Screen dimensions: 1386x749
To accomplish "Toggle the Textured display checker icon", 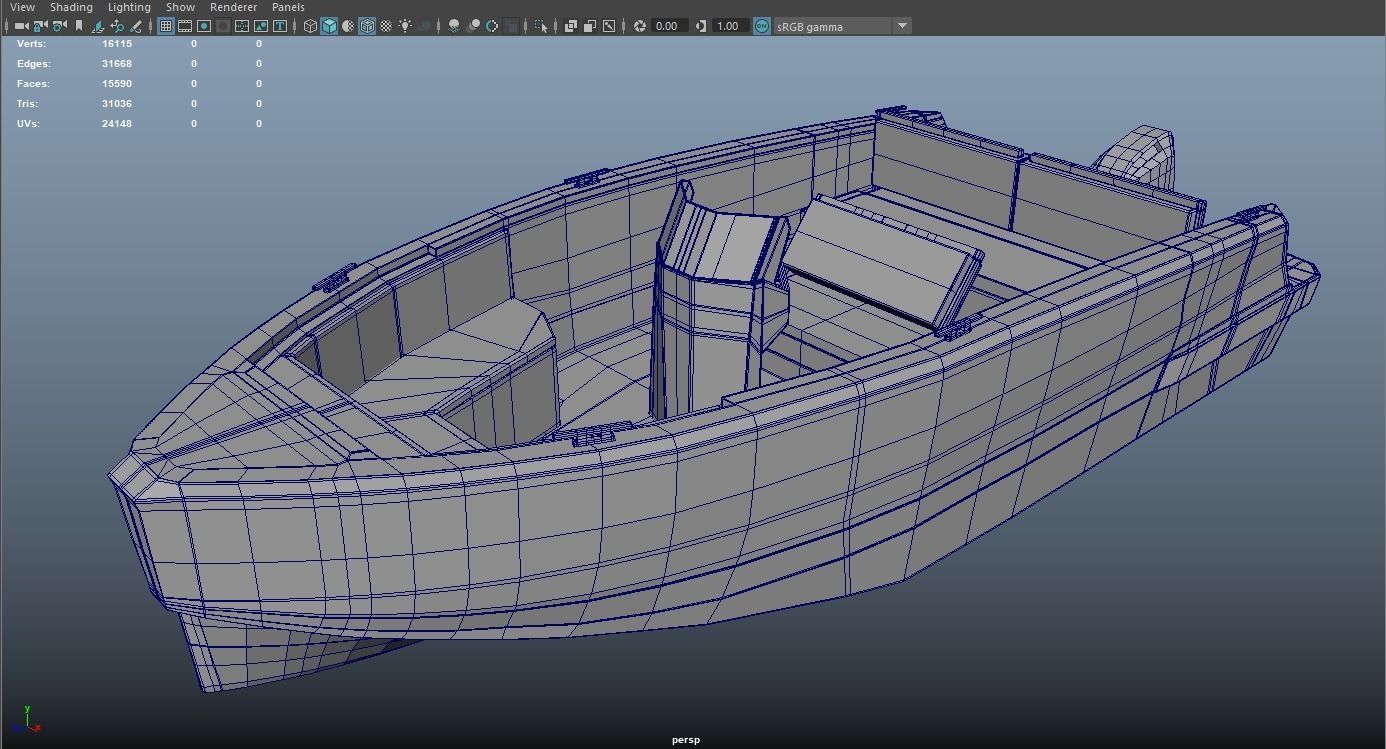I will 386,26.
